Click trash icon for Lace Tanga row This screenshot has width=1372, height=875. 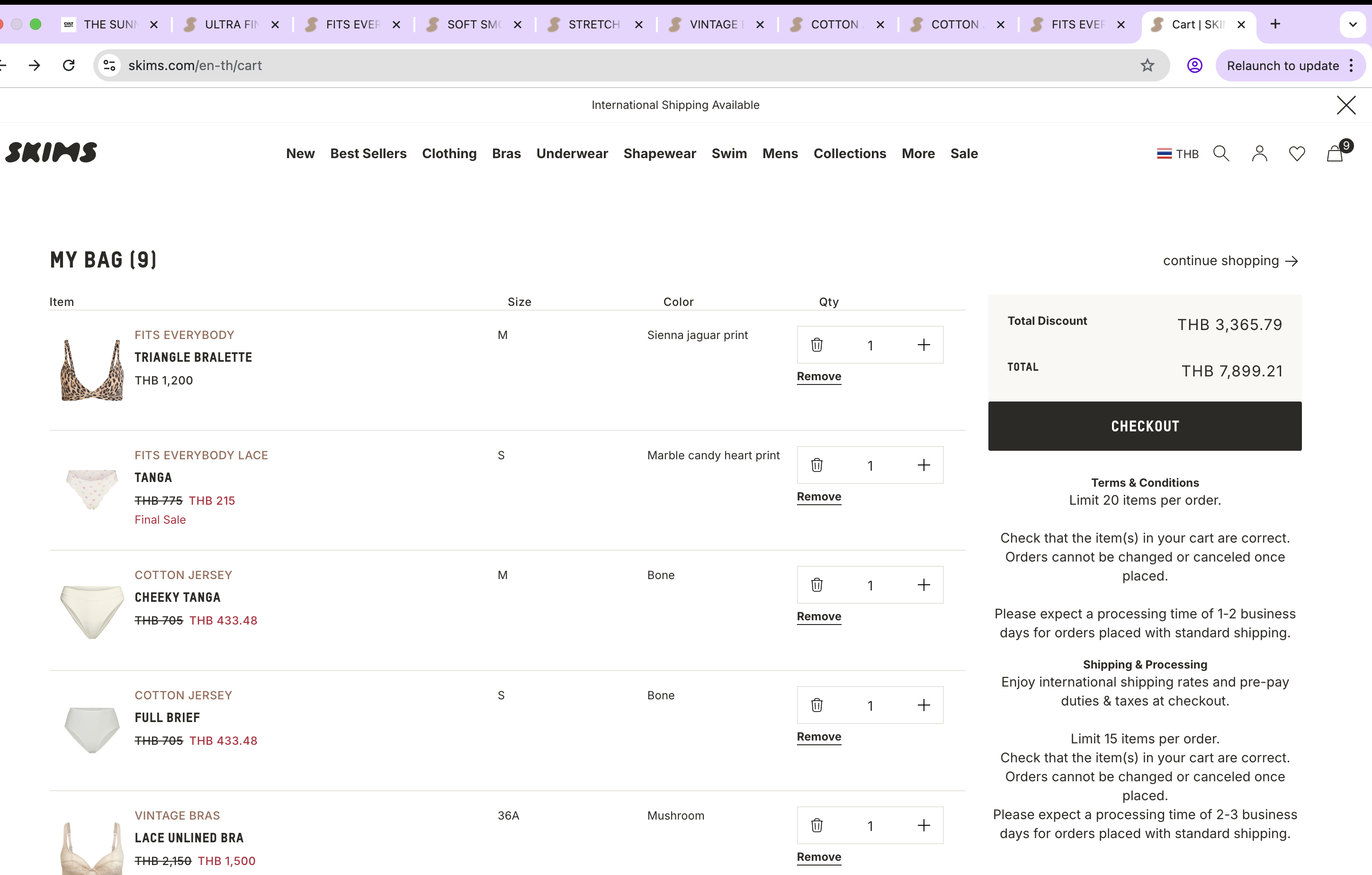816,465
